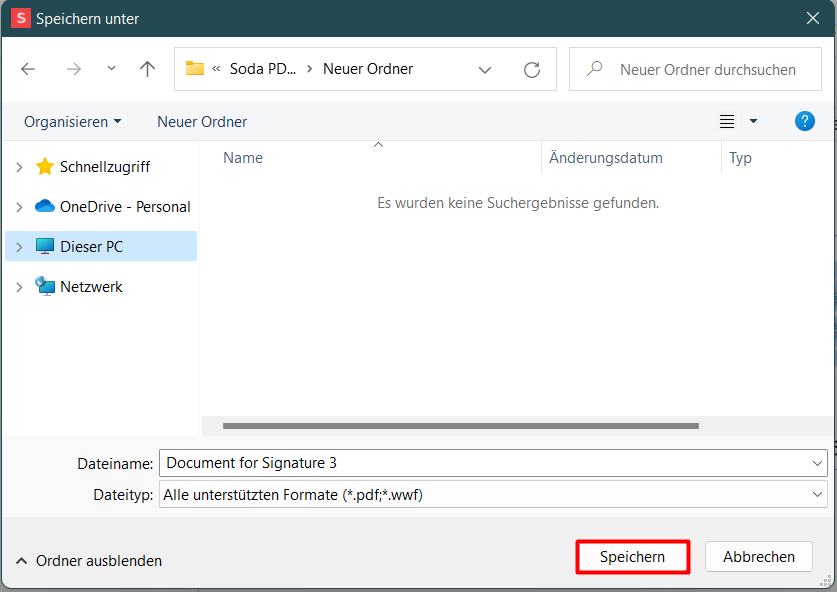The image size is (837, 592).
Task: Click the Soda PDF app icon in title bar
Action: click(21, 18)
